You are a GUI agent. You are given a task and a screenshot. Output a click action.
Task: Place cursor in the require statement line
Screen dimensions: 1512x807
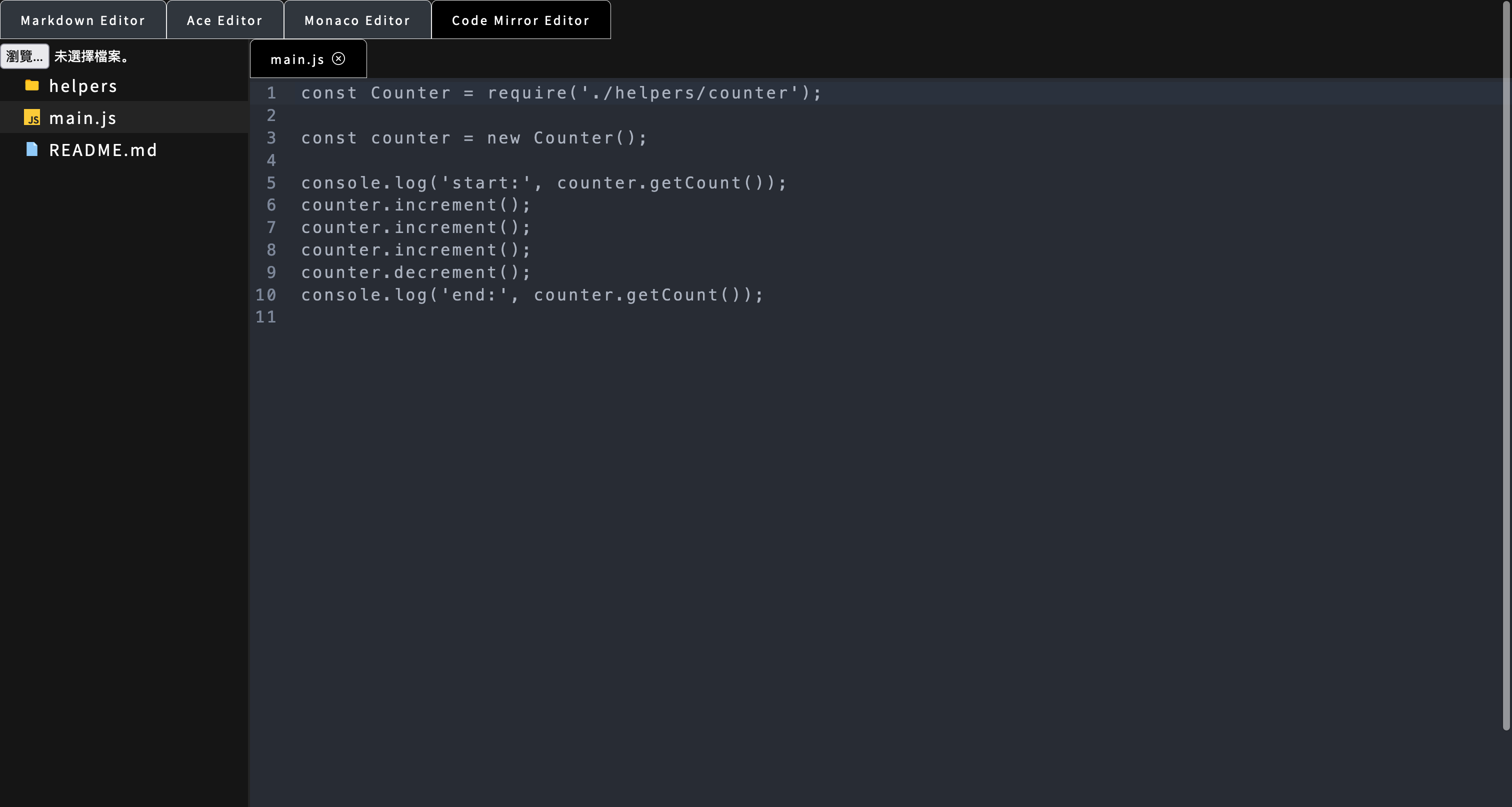pos(560,92)
